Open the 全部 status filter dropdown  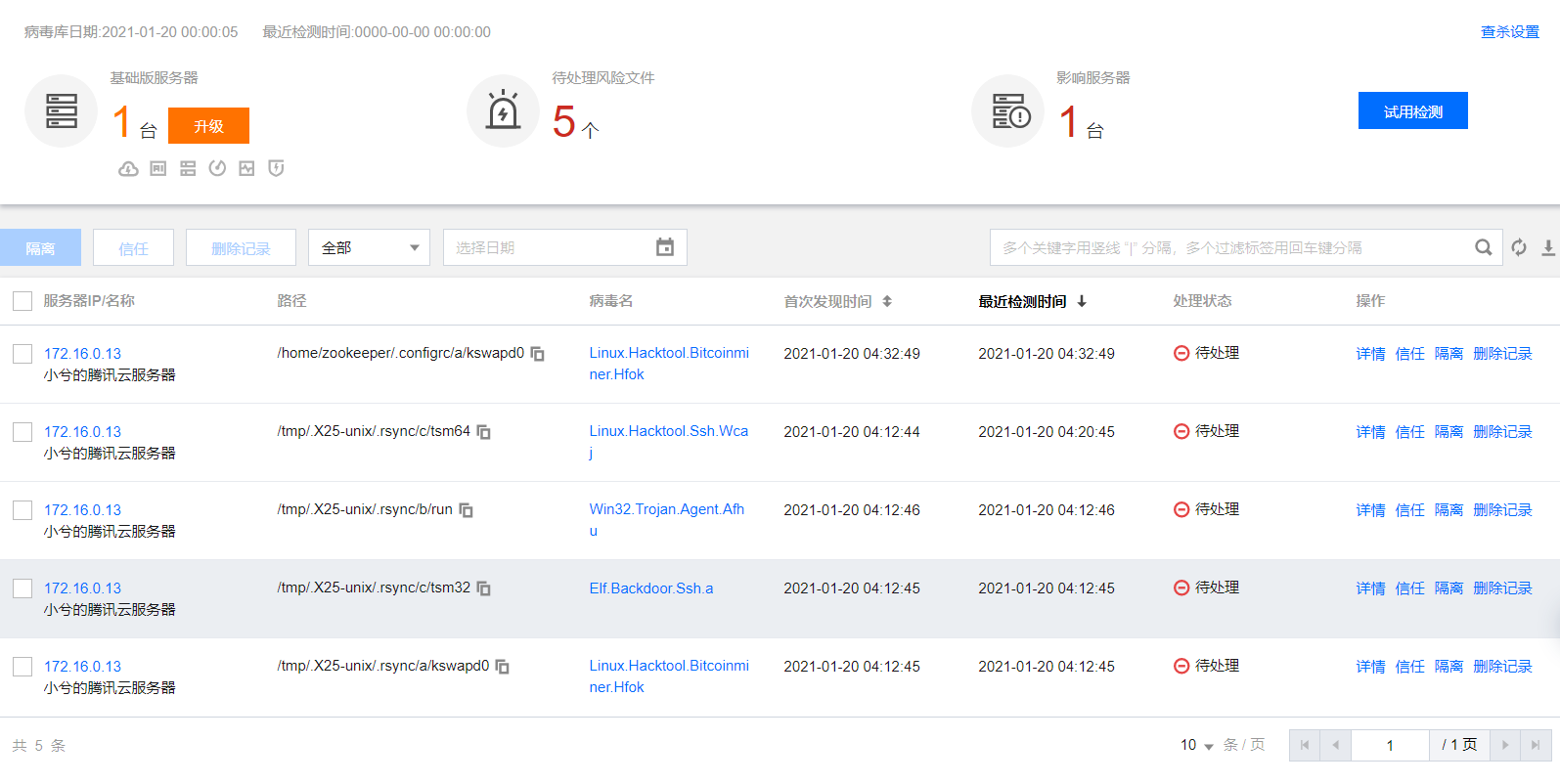click(369, 247)
